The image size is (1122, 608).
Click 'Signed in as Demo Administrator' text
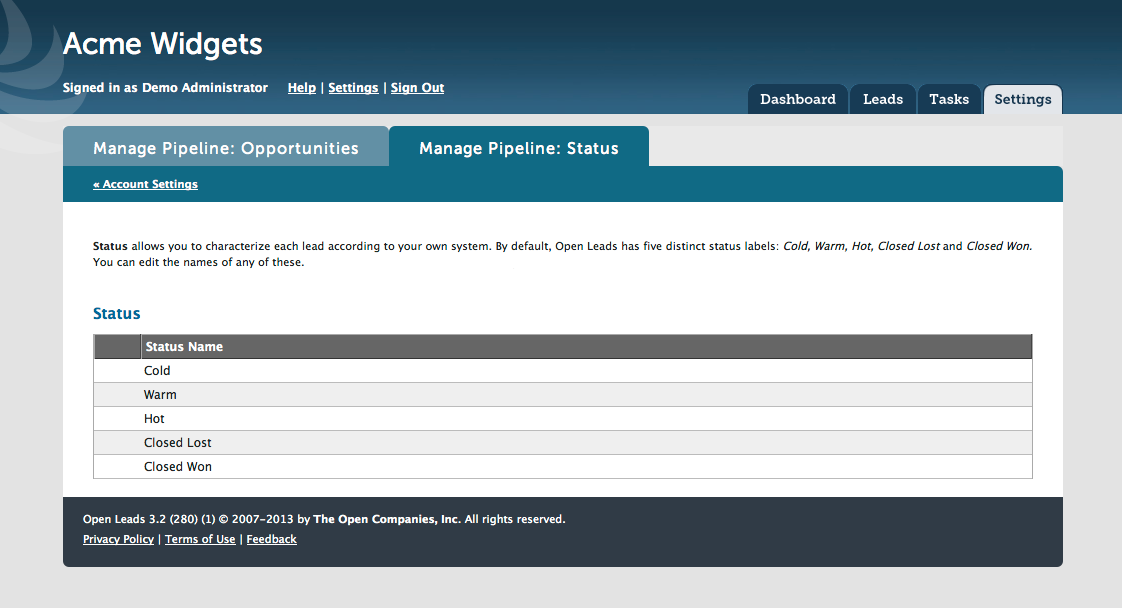pos(165,87)
